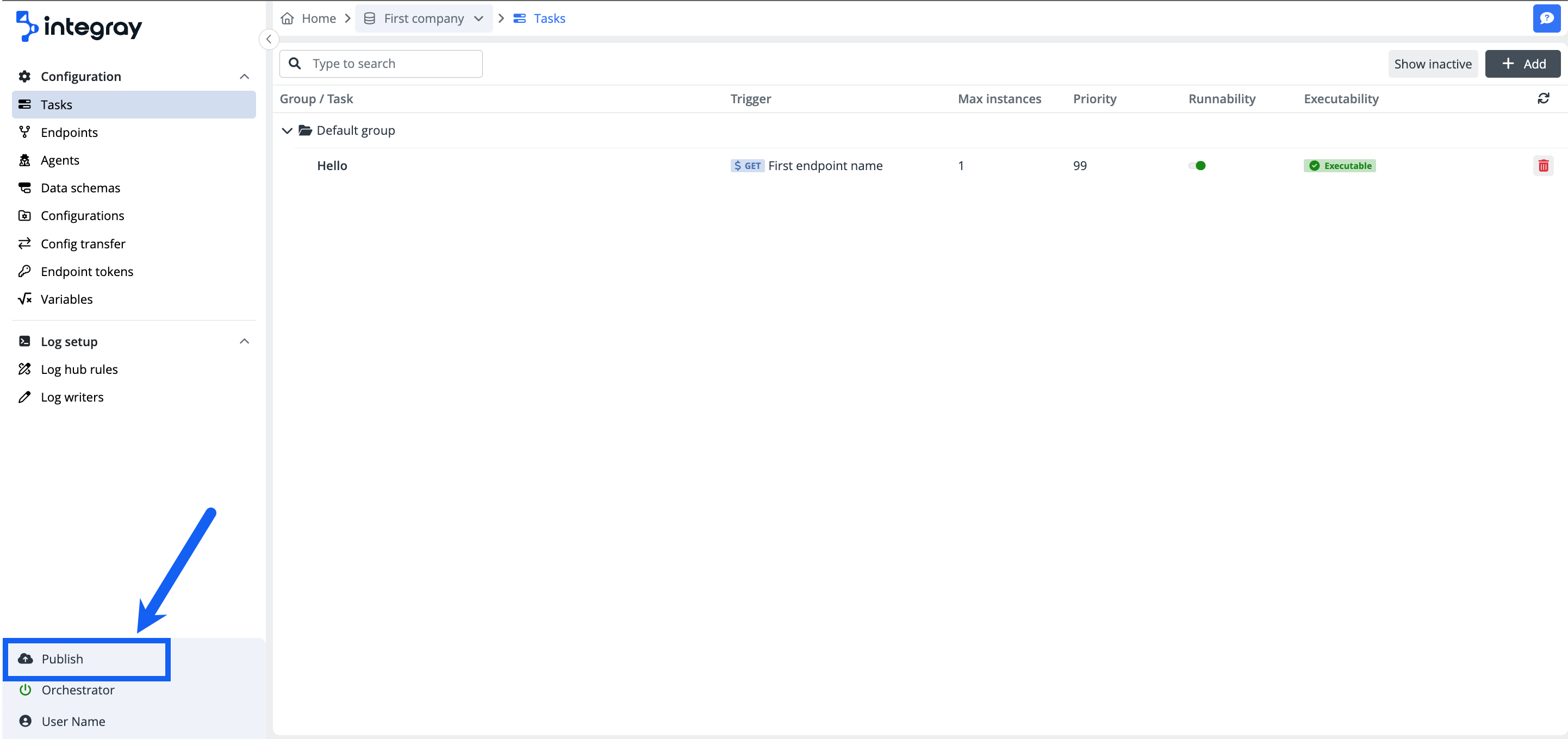The image size is (1568, 739).
Task: Click the red delete trash icon for Hello
Action: (x=1543, y=165)
